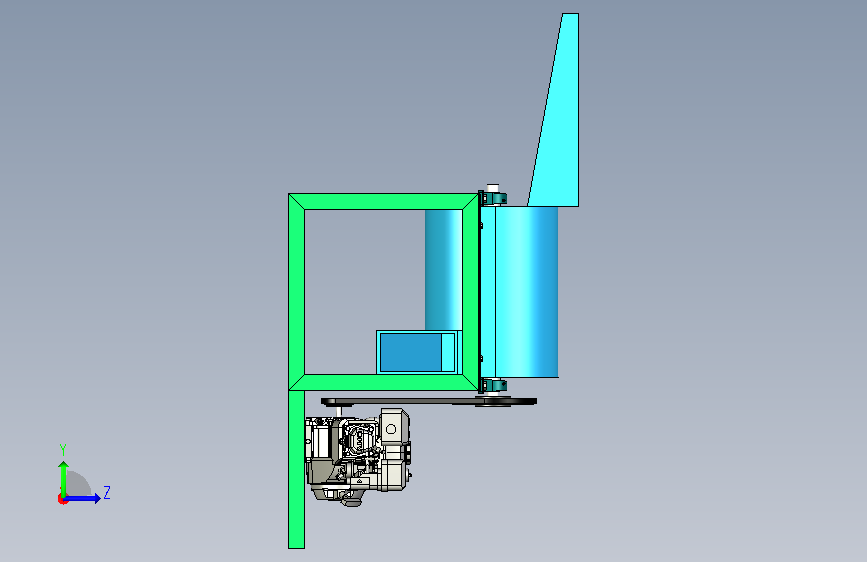Viewport: 867px width, 562px height.
Task: Pick the long green vertical leg below the frame
Action: click(x=296, y=469)
